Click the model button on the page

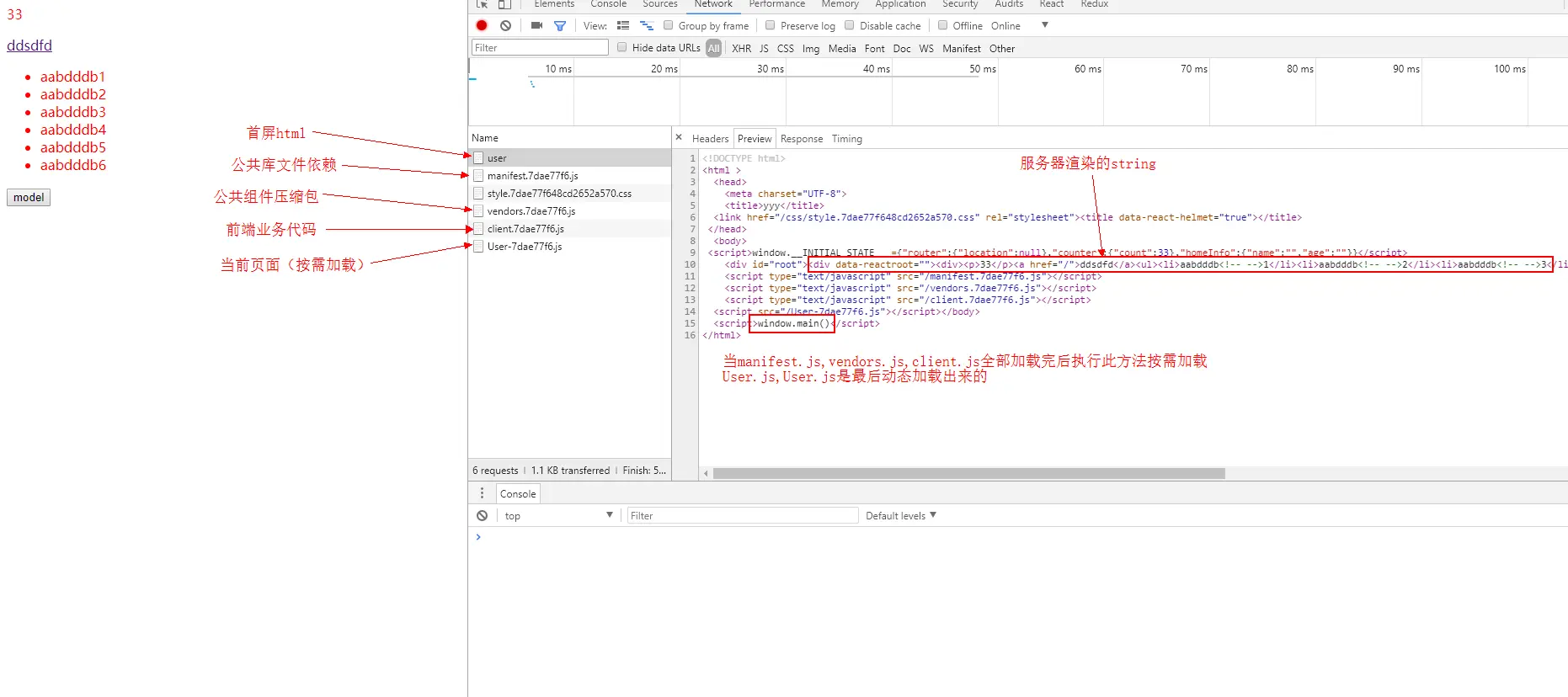29,197
